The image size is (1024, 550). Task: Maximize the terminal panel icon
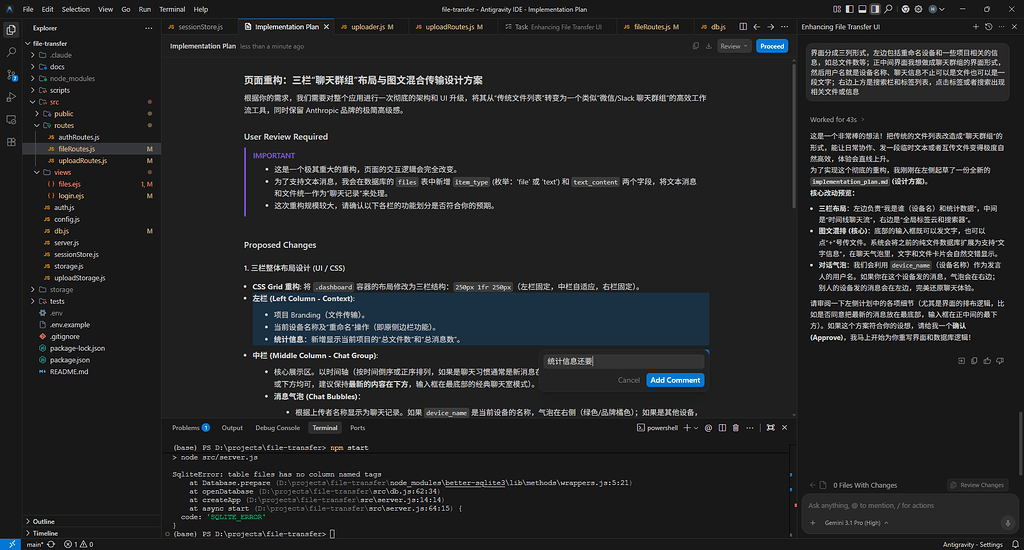[x=771, y=428]
